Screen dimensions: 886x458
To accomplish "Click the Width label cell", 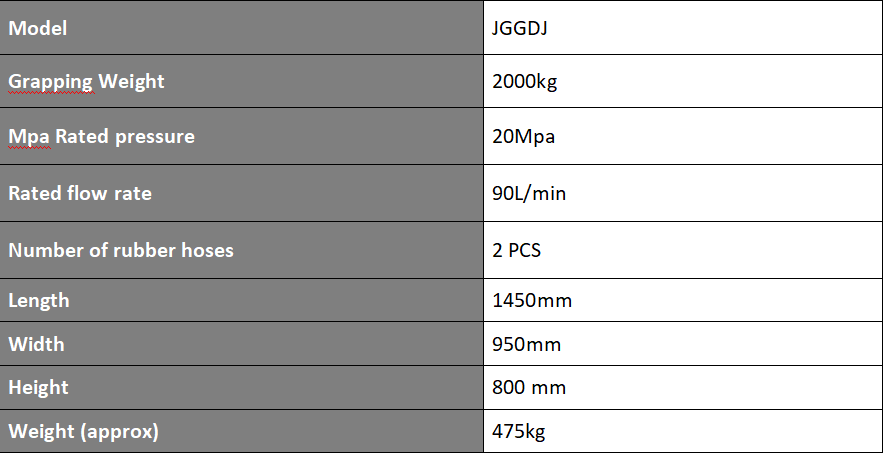I will 241,344.
